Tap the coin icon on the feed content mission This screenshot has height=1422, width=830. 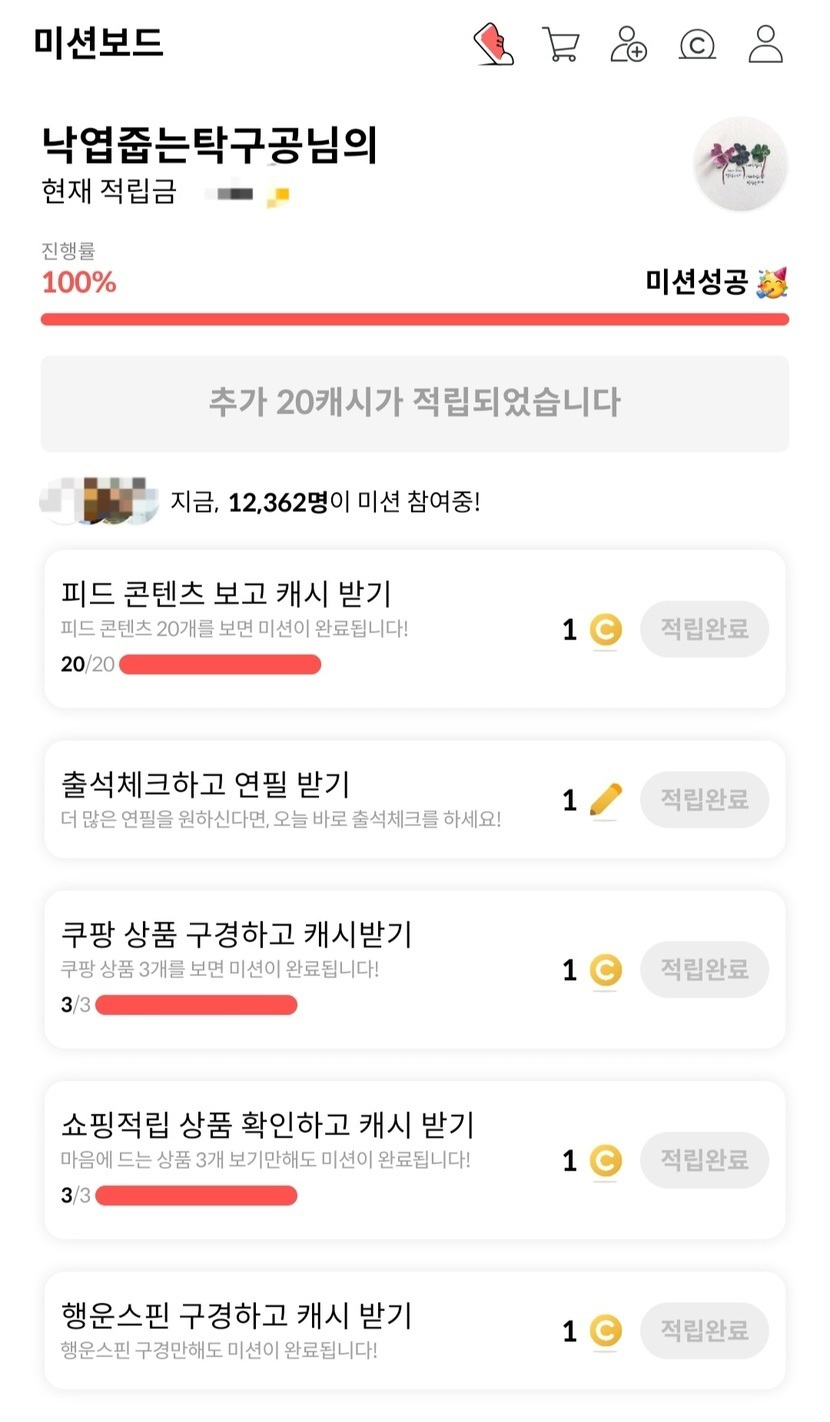[x=604, y=630]
